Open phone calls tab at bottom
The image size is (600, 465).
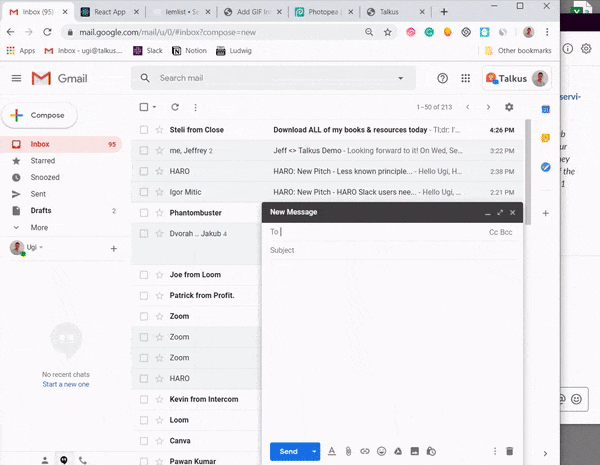click(x=83, y=460)
